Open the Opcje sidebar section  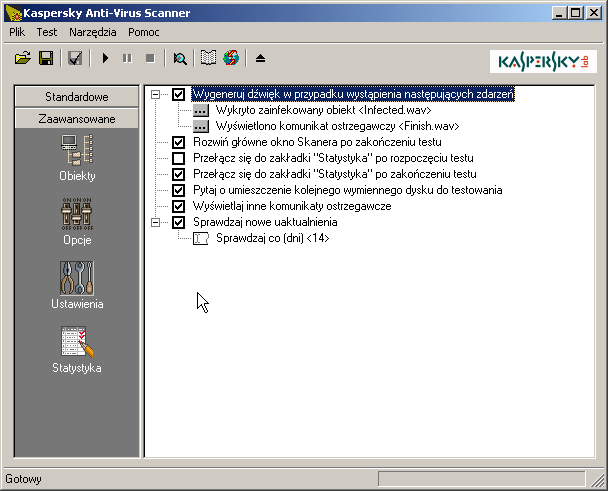[77, 221]
